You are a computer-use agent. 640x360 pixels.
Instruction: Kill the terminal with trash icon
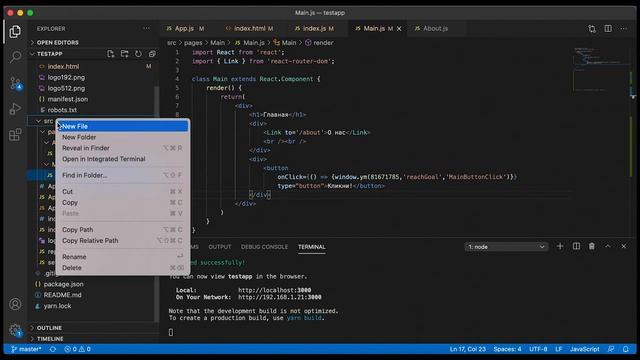592,247
